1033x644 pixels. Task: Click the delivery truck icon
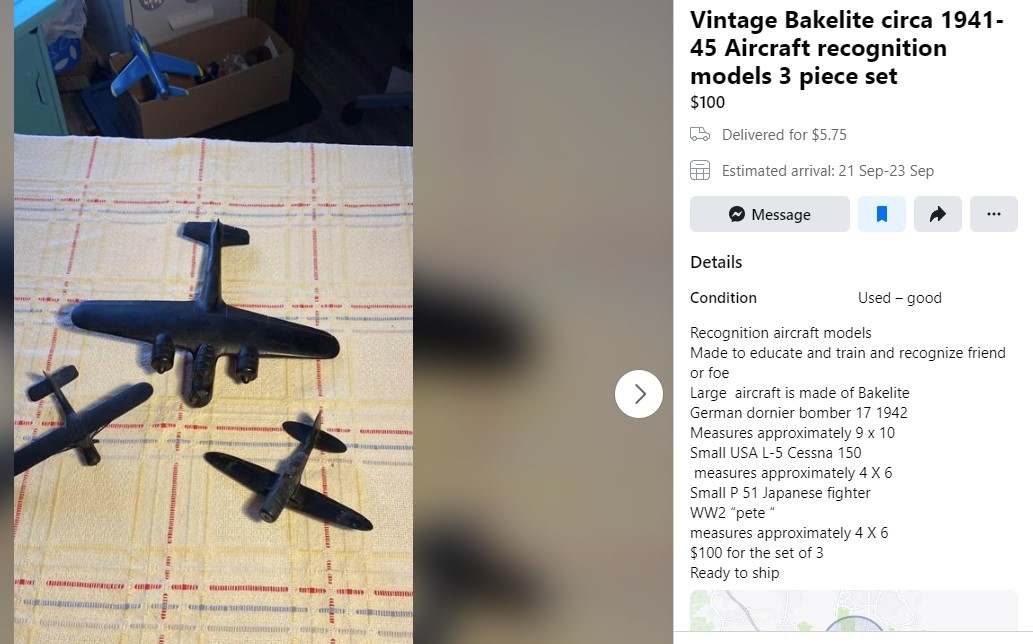700,134
